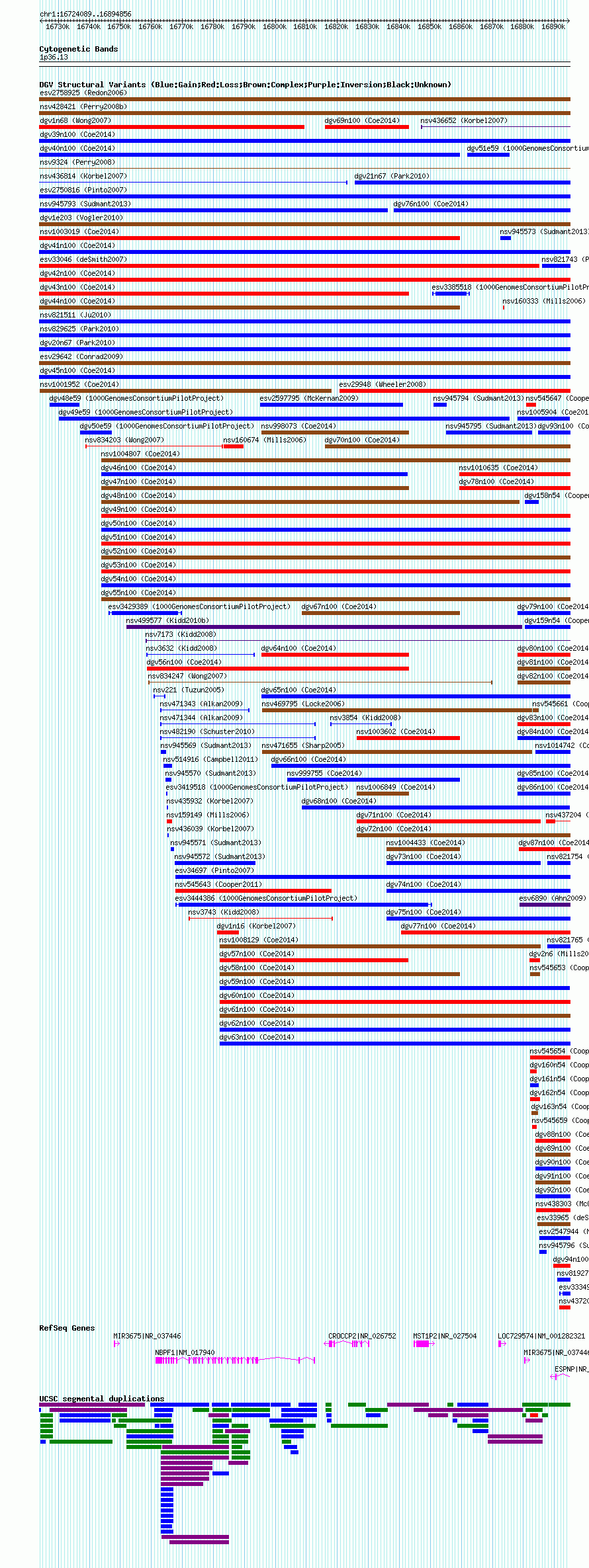The height and width of the screenshot is (1568, 589).
Task: Open the MST1P2|NR_027504 gene label
Action: coord(445,1336)
